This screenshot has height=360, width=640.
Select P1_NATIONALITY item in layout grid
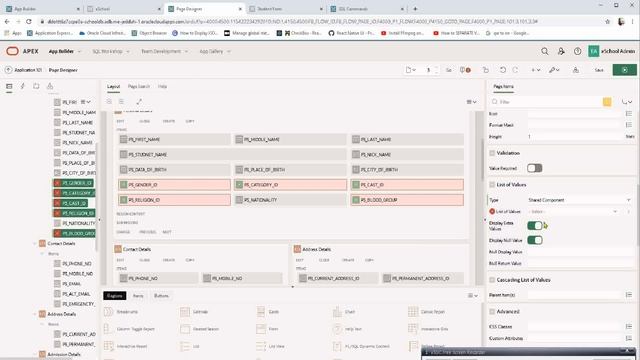pos(290,200)
